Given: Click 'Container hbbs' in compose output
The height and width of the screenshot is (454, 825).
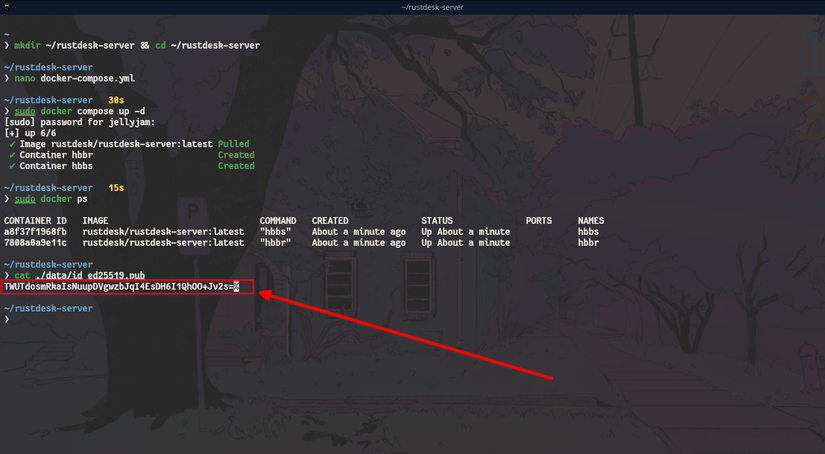Looking at the screenshot, I should click(56, 166).
